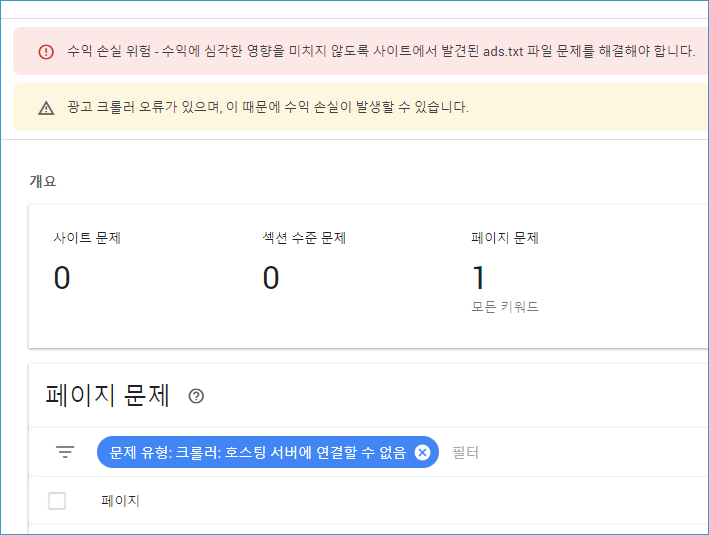Click the large 페이지 문제 section title
Image resolution: width=709 pixels, height=535 pixels.
pyautogui.click(x=108, y=395)
